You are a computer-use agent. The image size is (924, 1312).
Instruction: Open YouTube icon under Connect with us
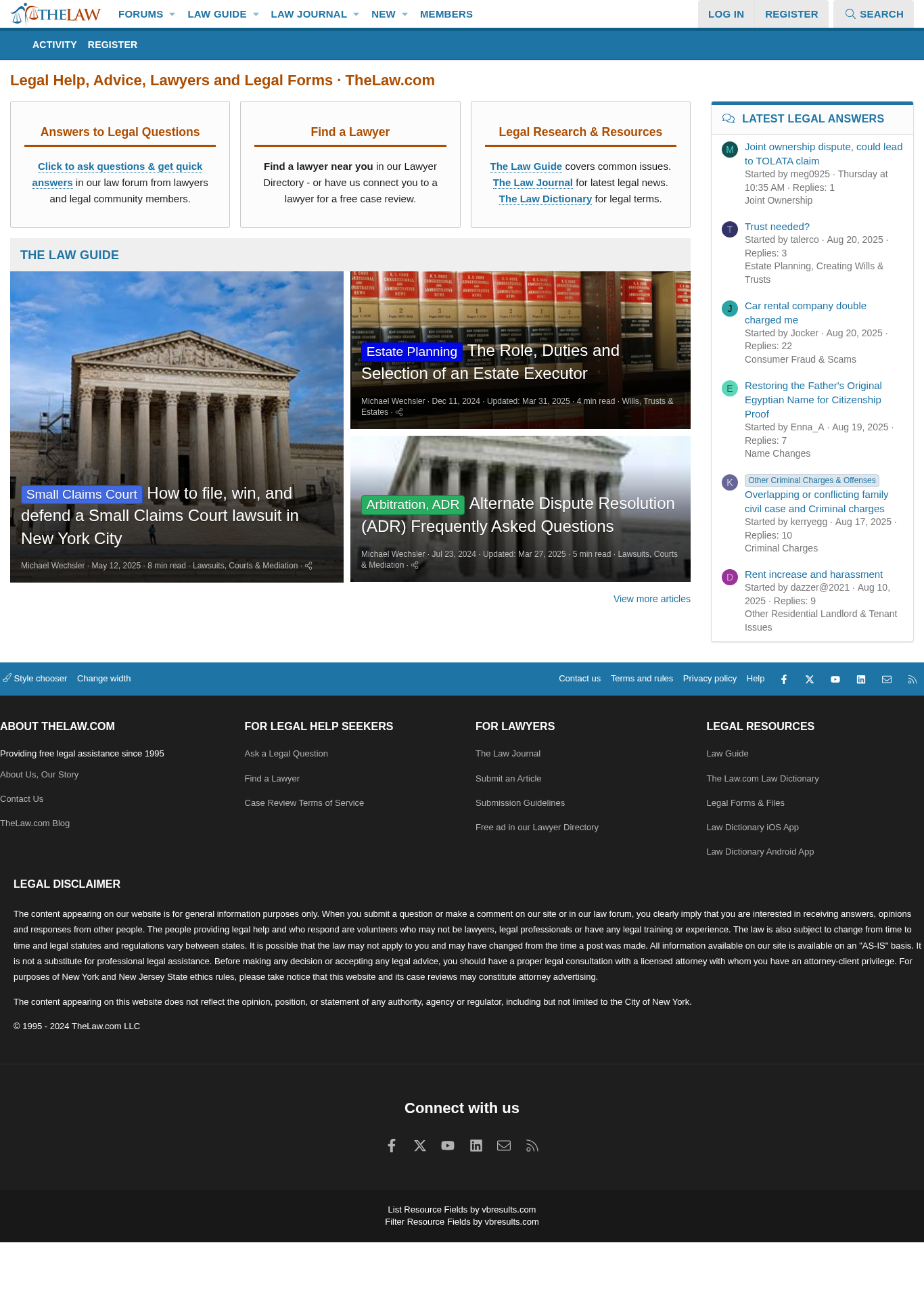click(x=448, y=1146)
